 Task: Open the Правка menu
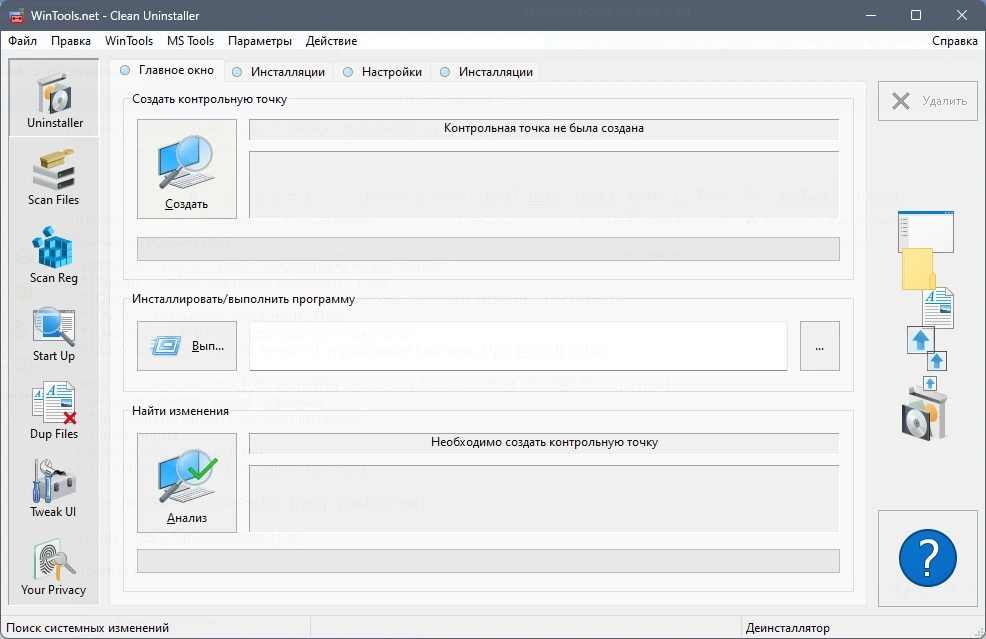pos(70,41)
